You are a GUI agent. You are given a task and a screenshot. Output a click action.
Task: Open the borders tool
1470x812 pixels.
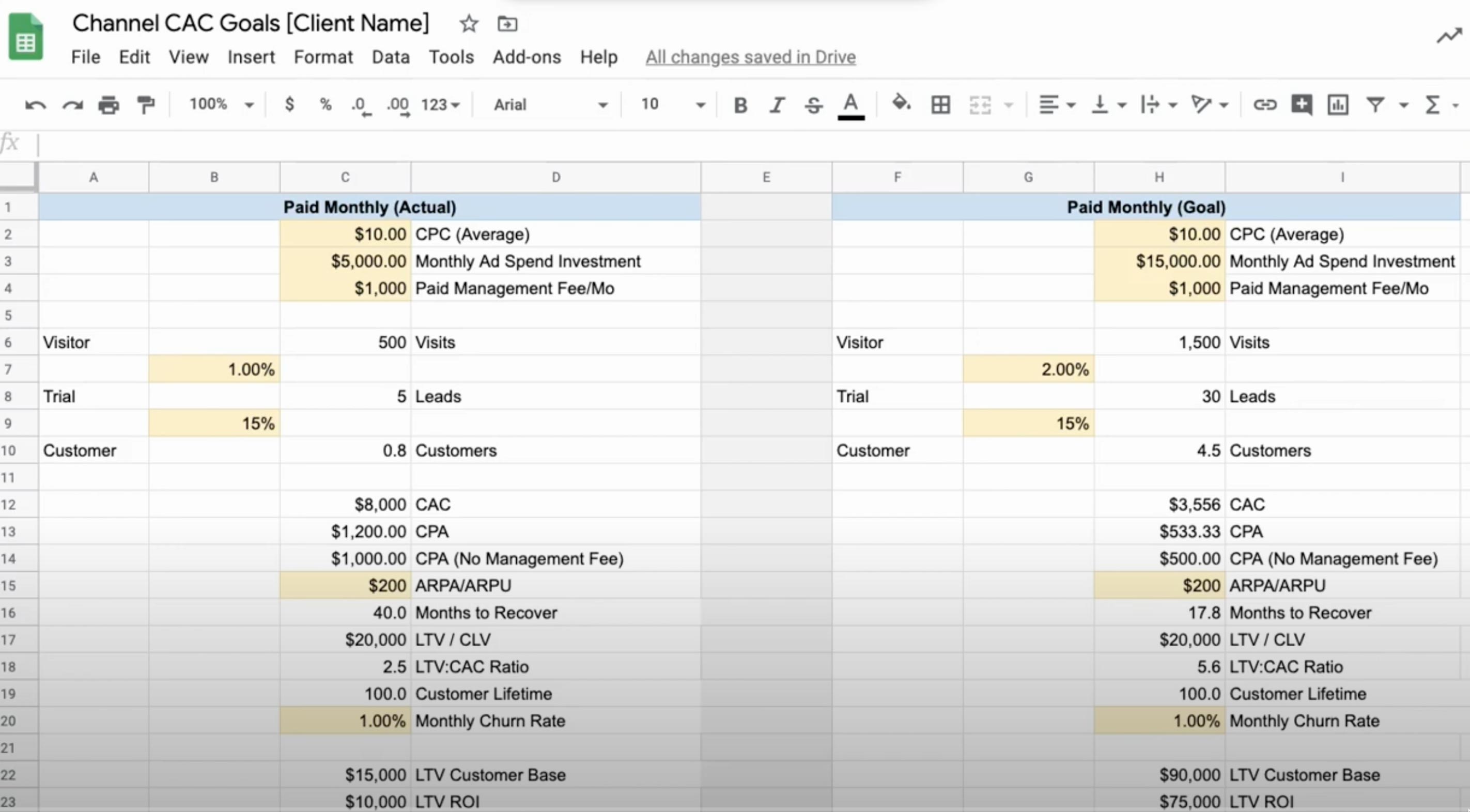coord(940,105)
